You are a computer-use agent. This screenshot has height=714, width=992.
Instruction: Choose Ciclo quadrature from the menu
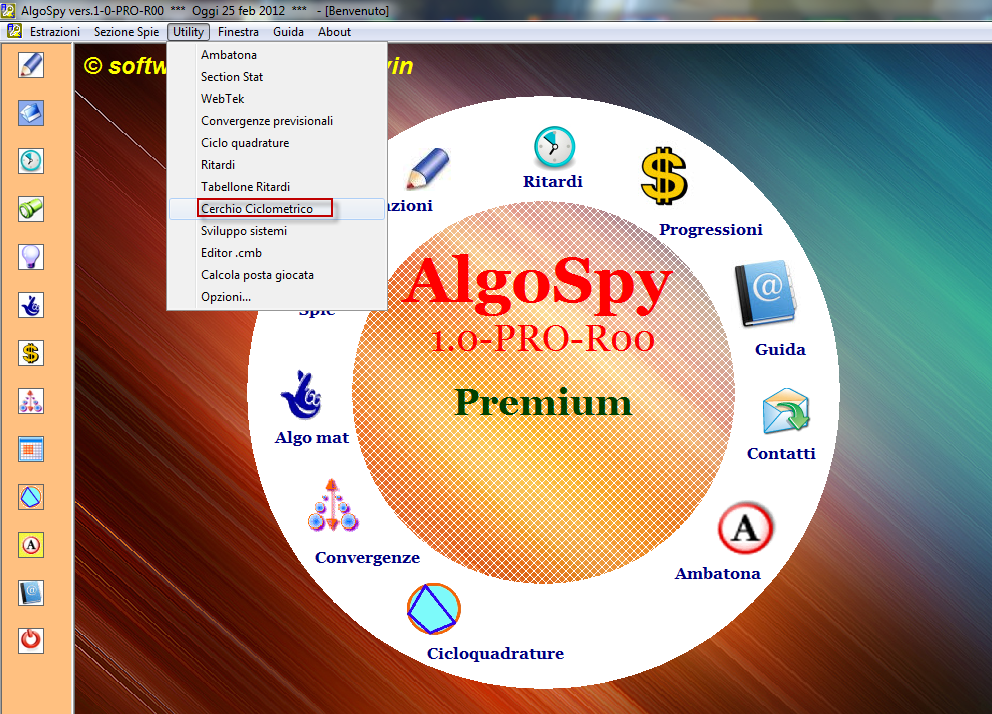277,143
